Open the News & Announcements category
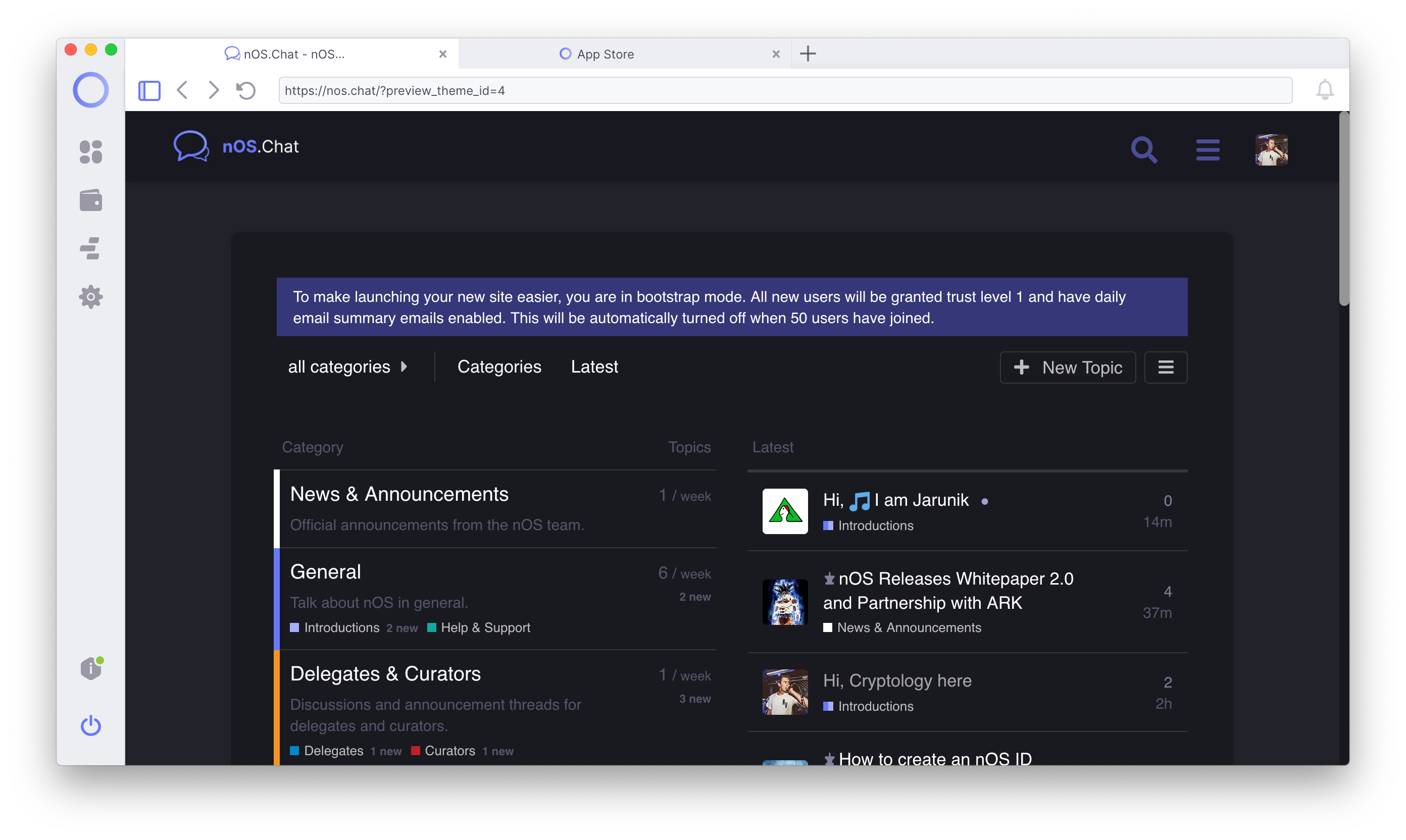The image size is (1406, 840). coord(399,494)
